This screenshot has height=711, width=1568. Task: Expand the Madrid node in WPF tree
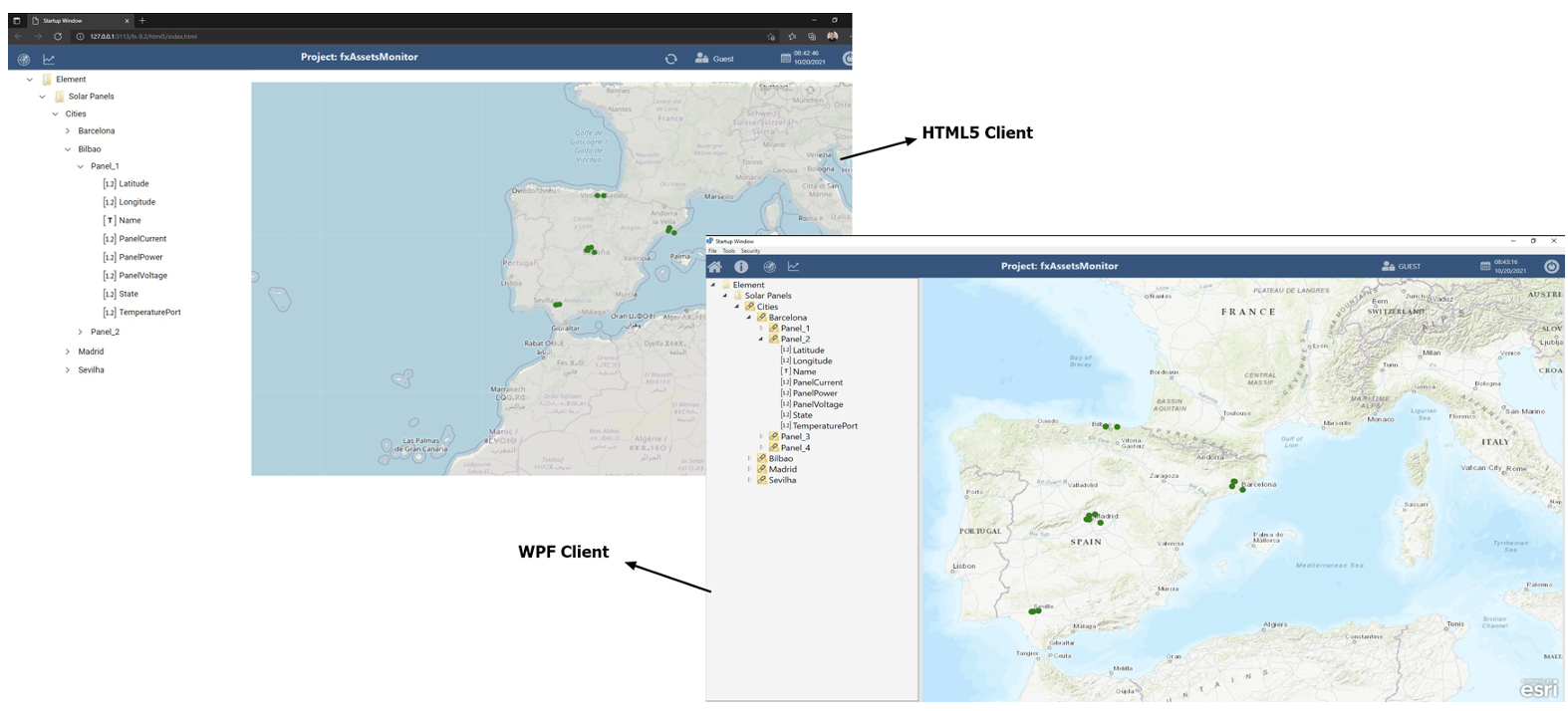pyautogui.click(x=749, y=470)
